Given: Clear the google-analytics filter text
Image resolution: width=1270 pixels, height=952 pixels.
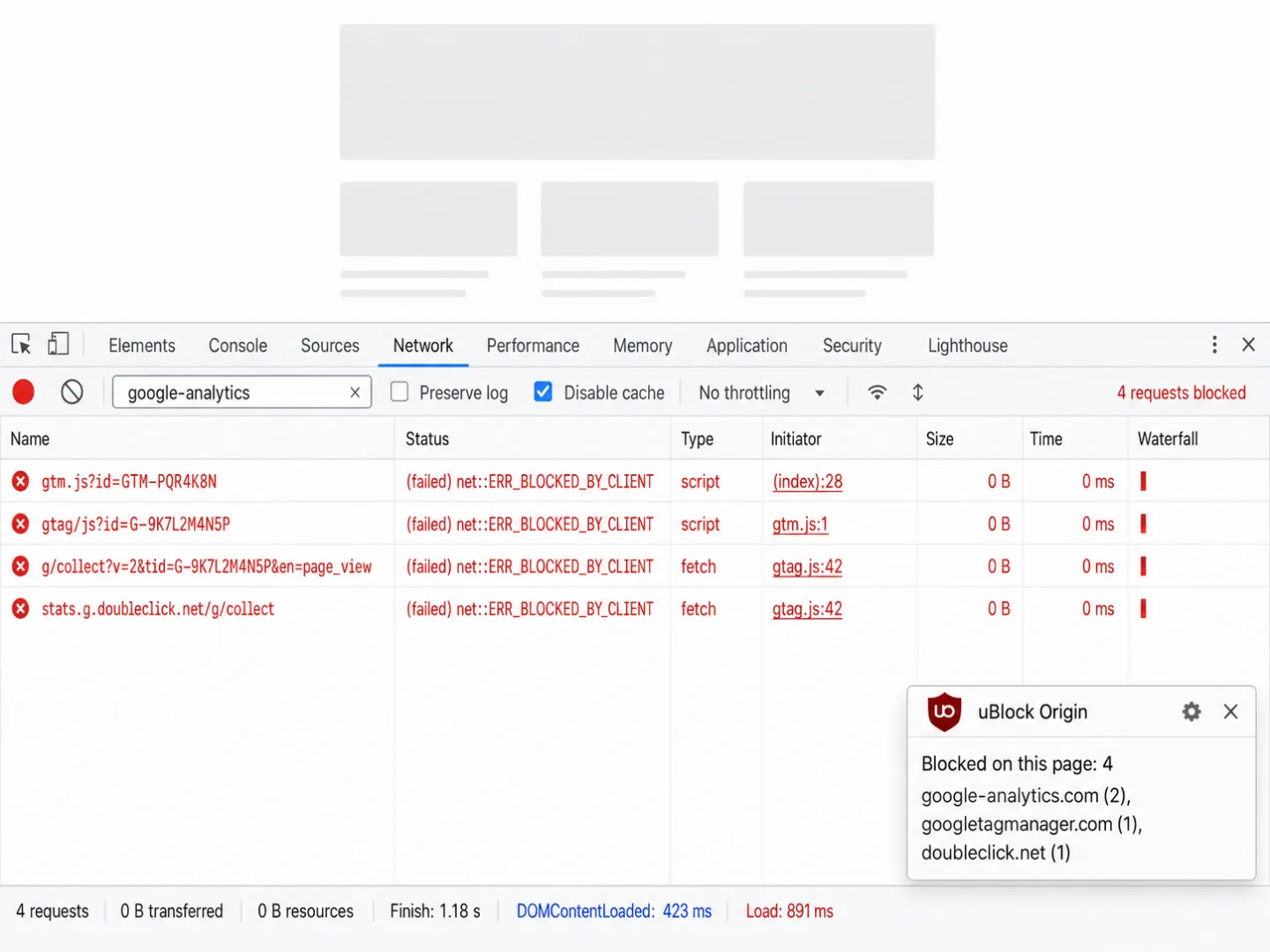Looking at the screenshot, I should (355, 392).
